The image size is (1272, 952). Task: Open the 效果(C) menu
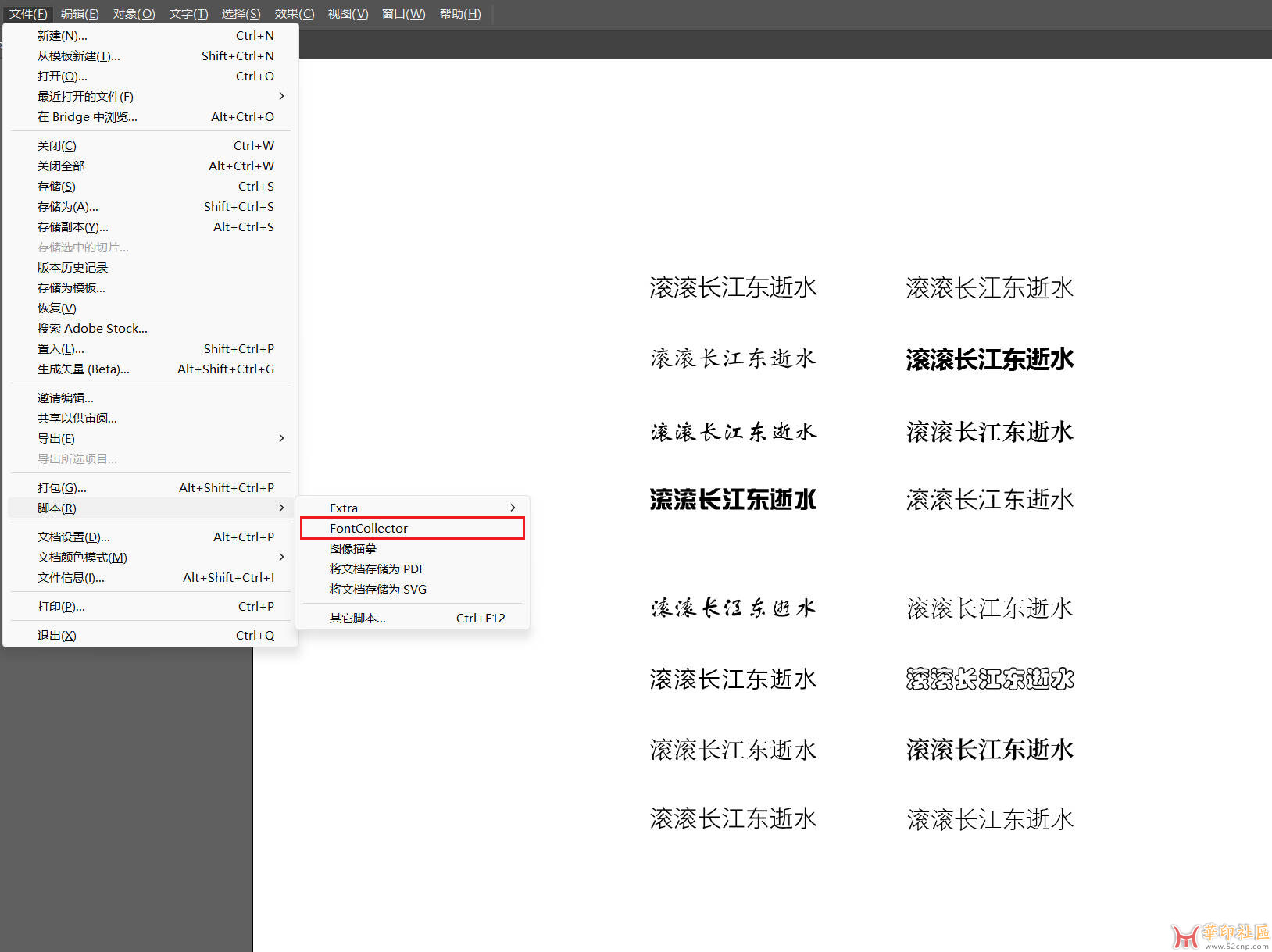(295, 14)
